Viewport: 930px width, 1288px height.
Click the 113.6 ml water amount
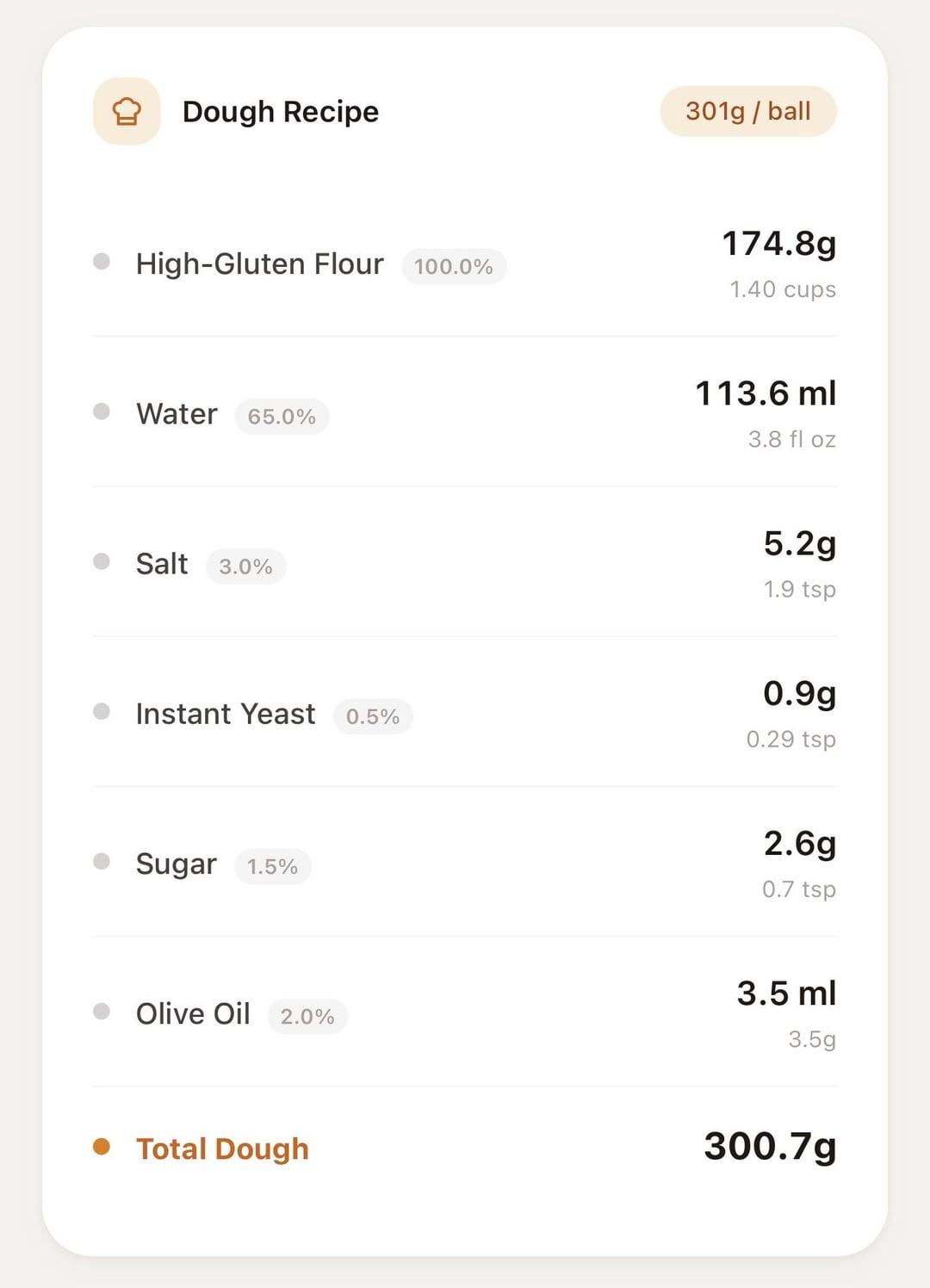766,393
